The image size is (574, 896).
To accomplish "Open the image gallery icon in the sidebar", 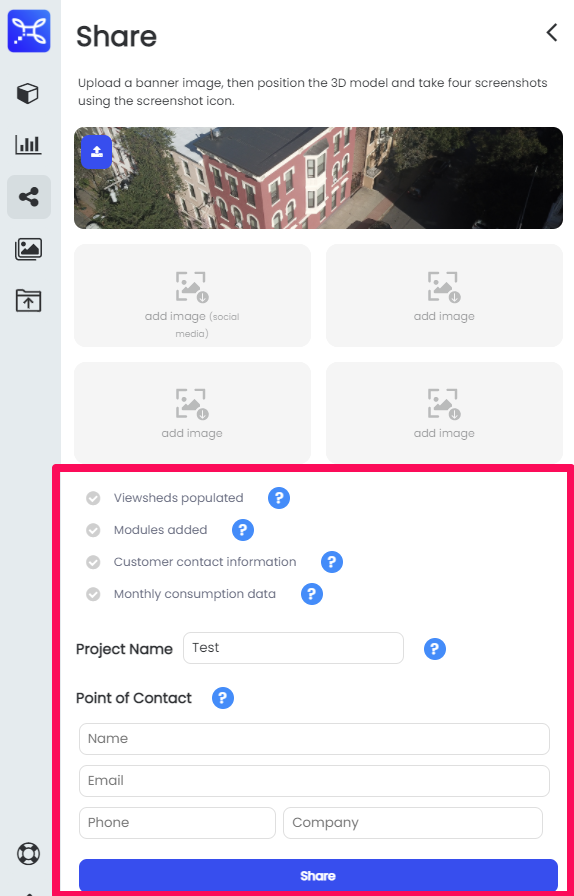I will click(x=28, y=249).
